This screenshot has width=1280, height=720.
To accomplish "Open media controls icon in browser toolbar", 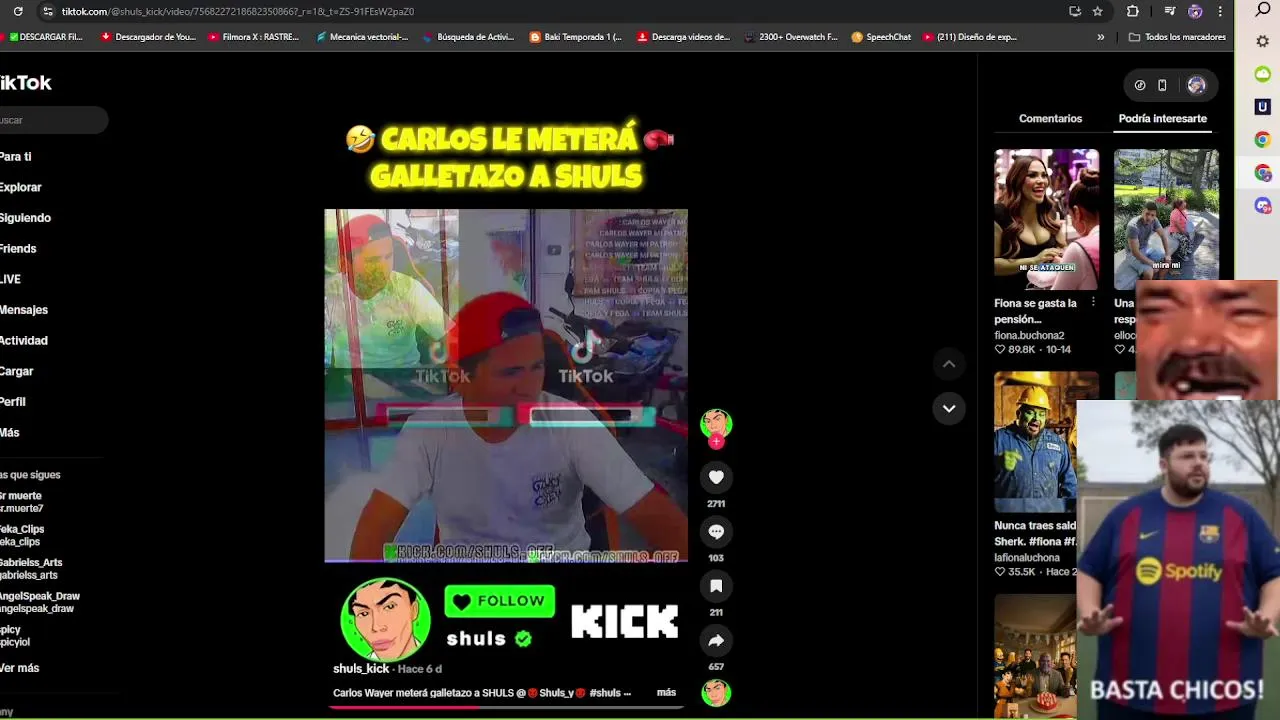I will click(x=1170, y=11).
